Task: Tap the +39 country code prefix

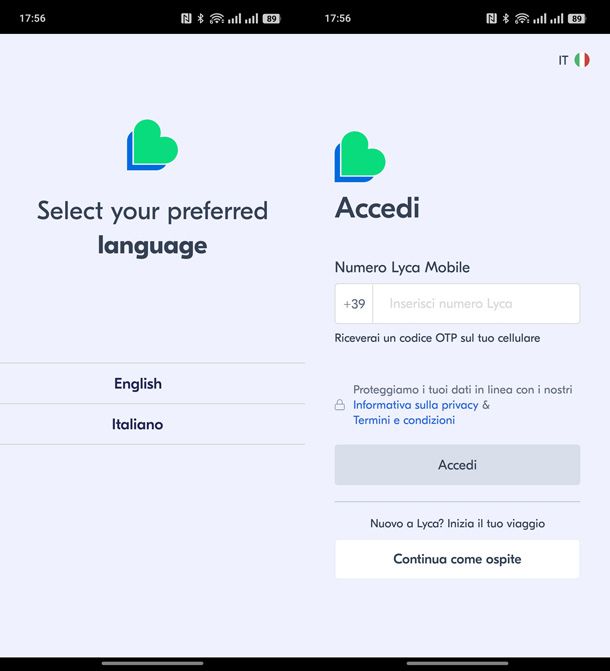Action: pyautogui.click(x=354, y=304)
